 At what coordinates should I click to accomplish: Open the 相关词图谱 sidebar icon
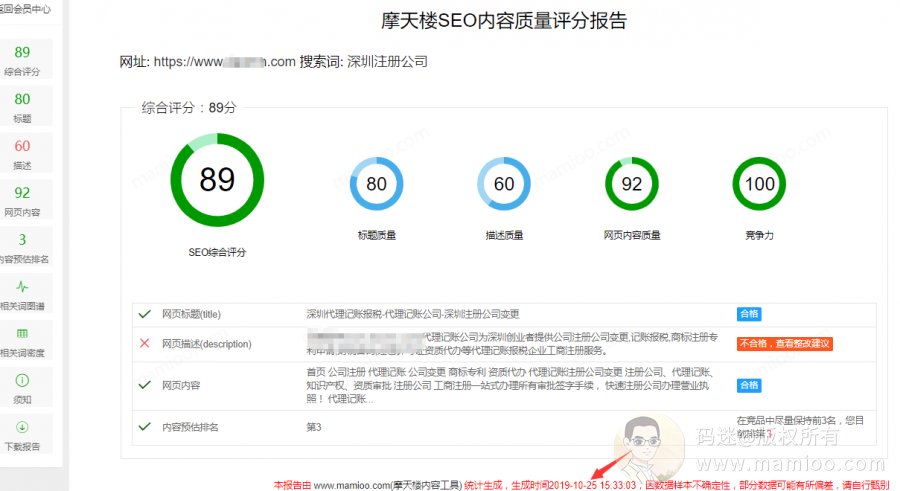pyautogui.click(x=22, y=286)
